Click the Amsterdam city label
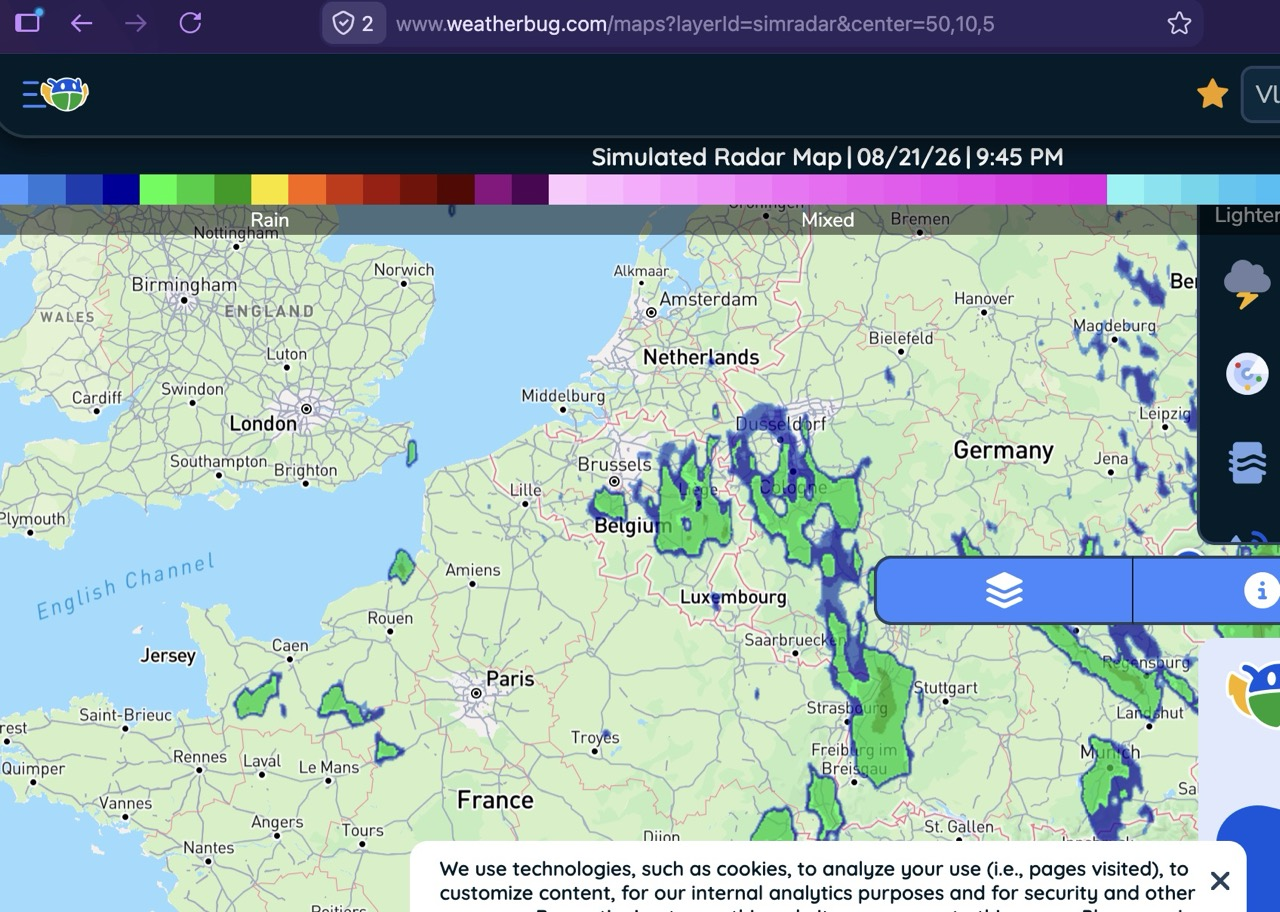 708,299
